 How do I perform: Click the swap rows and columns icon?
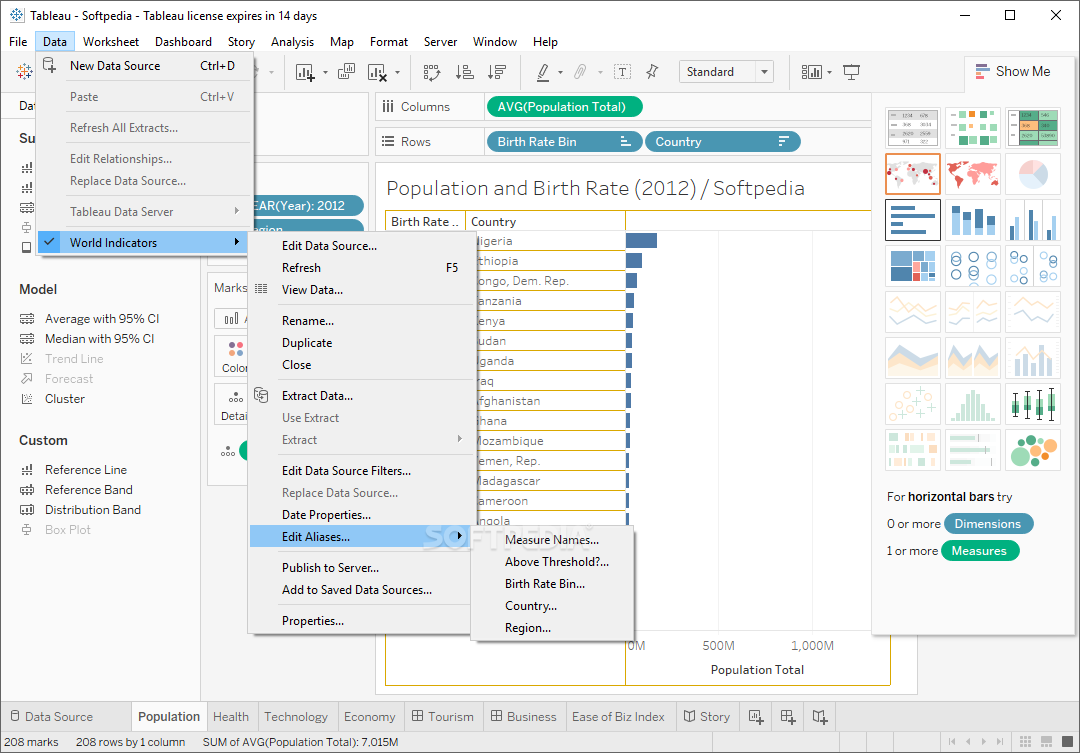(432, 72)
